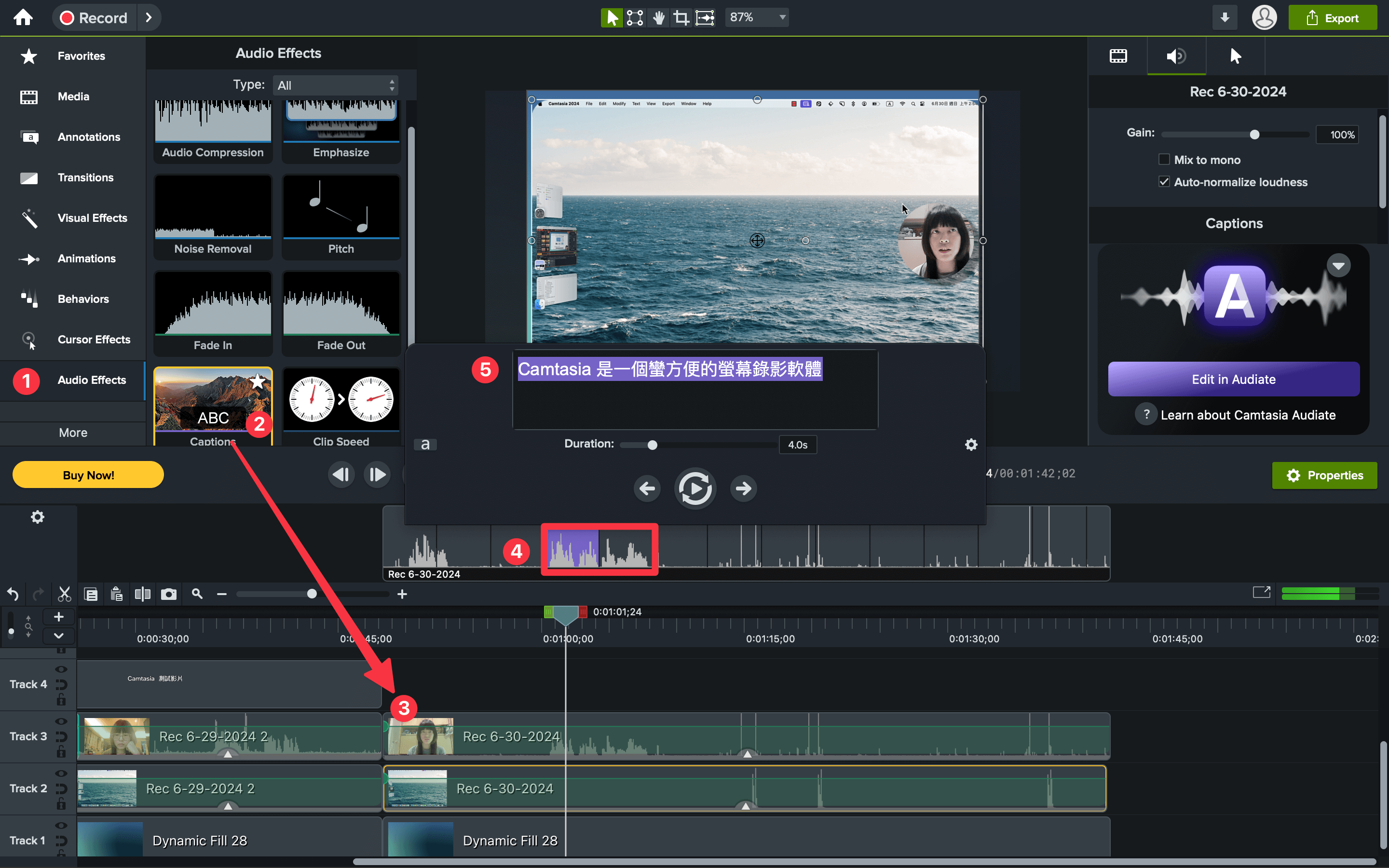The width and height of the screenshot is (1389, 868).
Task: Zoom in timeline with plus icon
Action: click(402, 594)
